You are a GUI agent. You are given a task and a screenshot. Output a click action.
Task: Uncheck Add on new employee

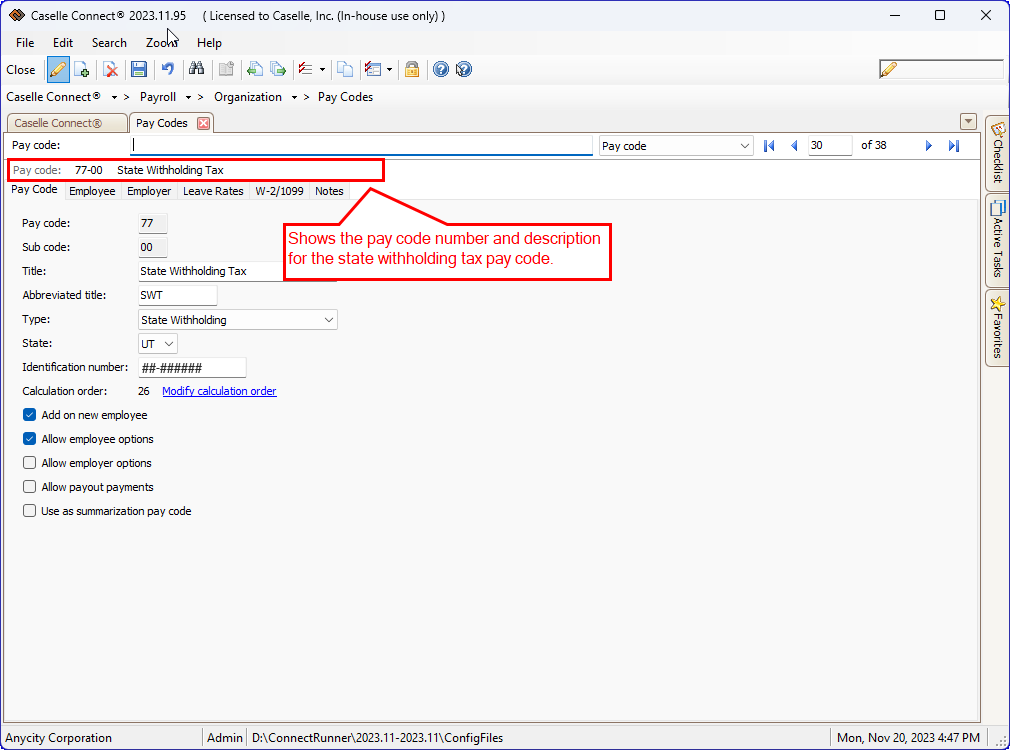29,415
